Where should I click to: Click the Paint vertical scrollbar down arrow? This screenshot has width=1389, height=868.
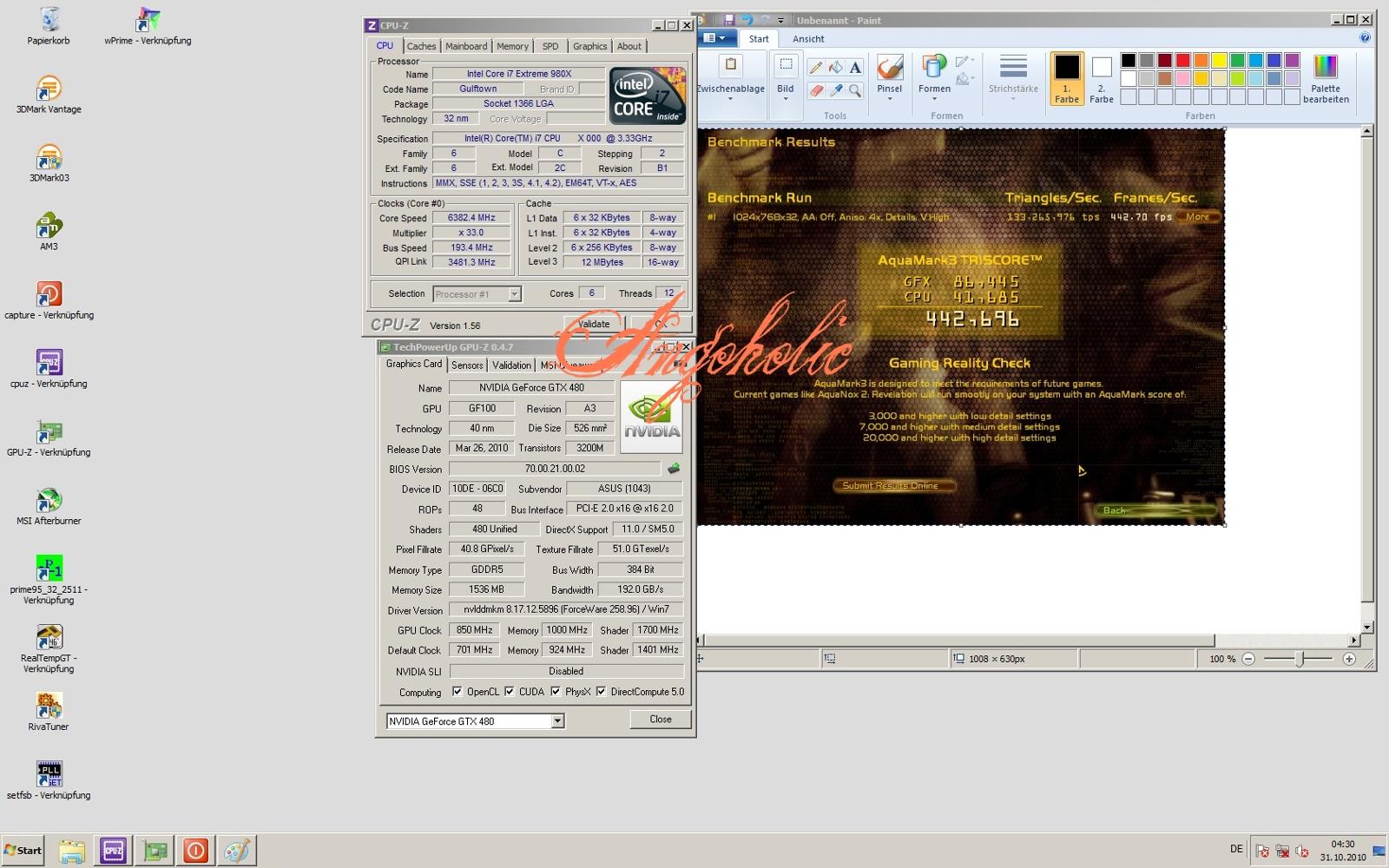click(1367, 628)
